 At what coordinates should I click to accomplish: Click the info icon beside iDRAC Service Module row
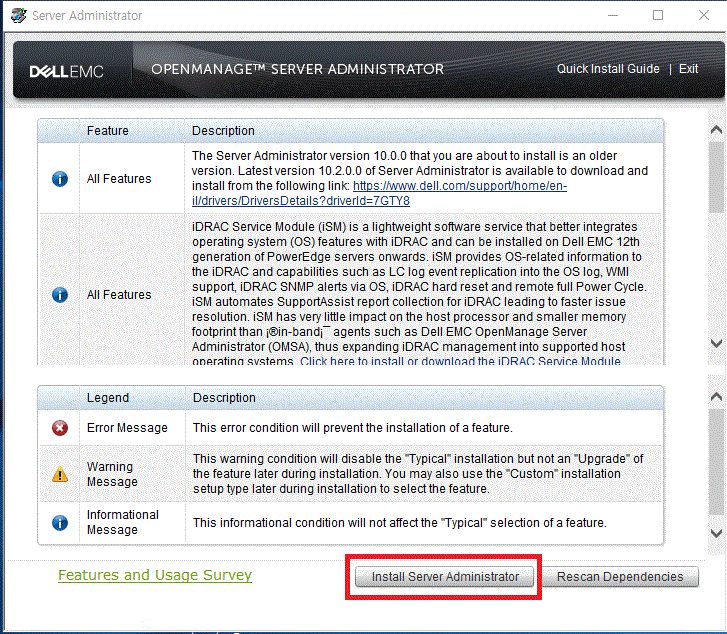60,295
